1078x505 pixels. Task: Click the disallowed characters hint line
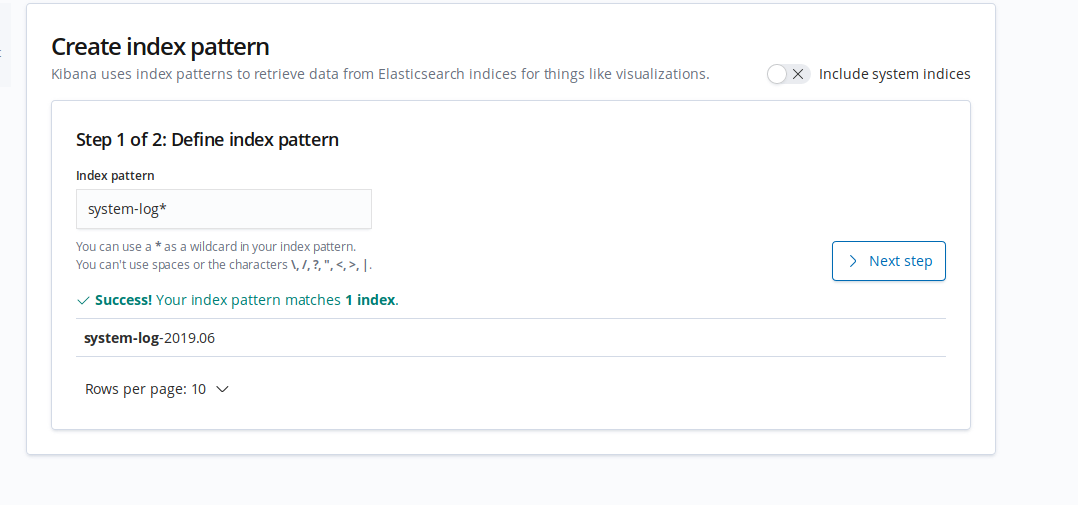tap(224, 265)
